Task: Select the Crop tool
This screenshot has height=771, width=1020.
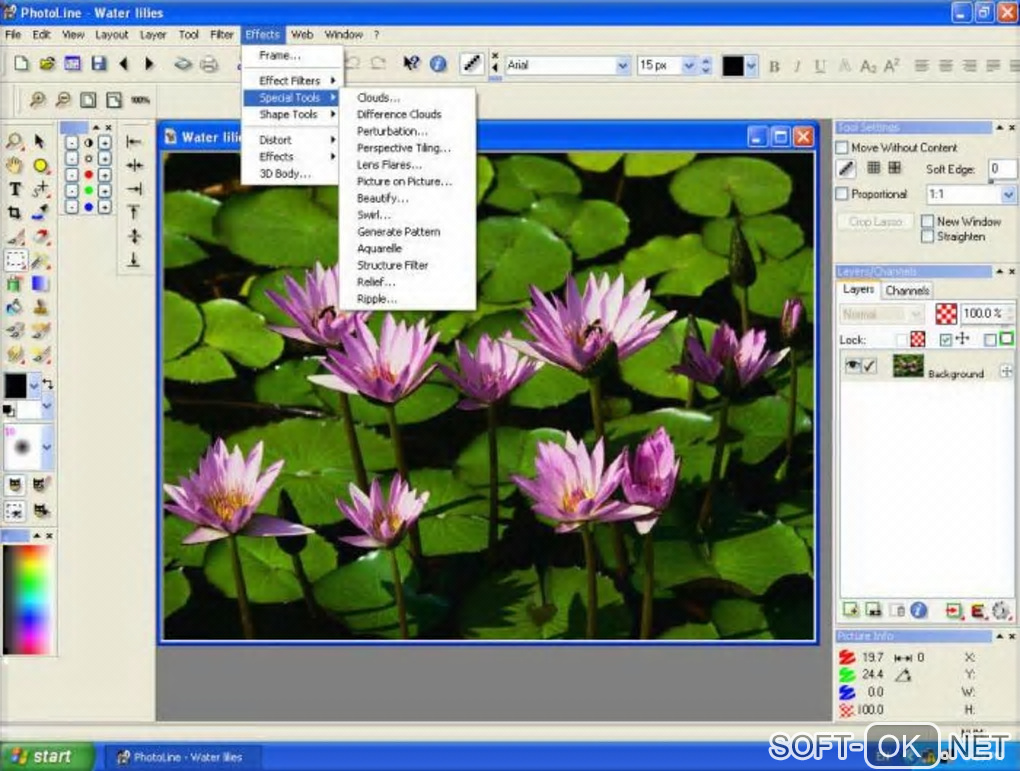Action: (14, 213)
